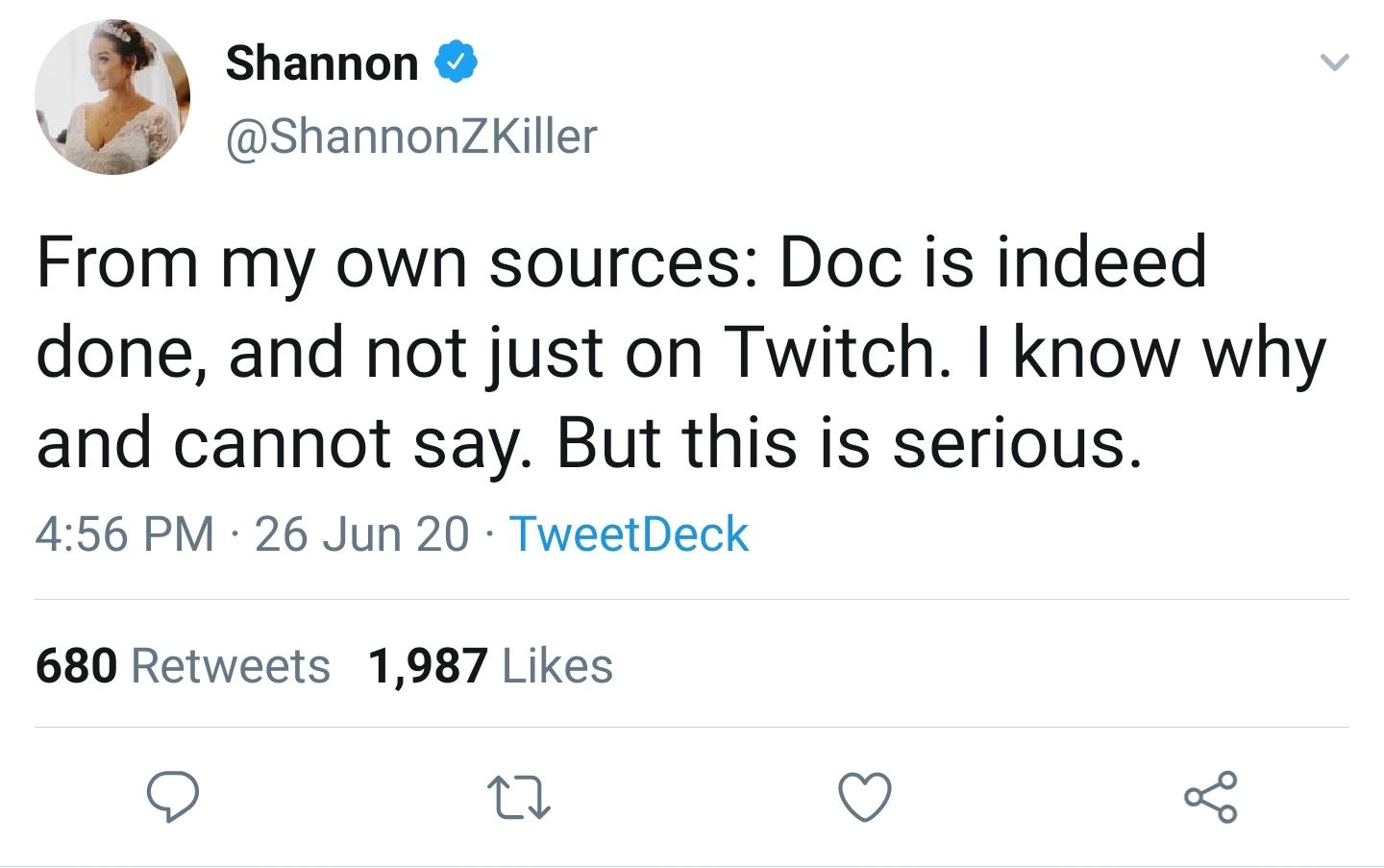
Task: Click the blue verified checkmark badge
Action: [457, 62]
